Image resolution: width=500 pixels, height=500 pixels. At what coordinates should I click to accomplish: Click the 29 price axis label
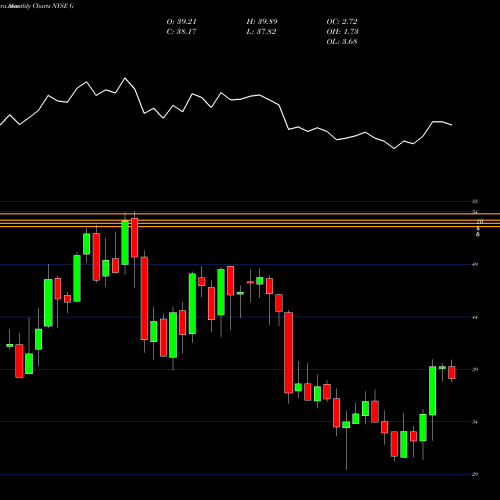[475, 474]
